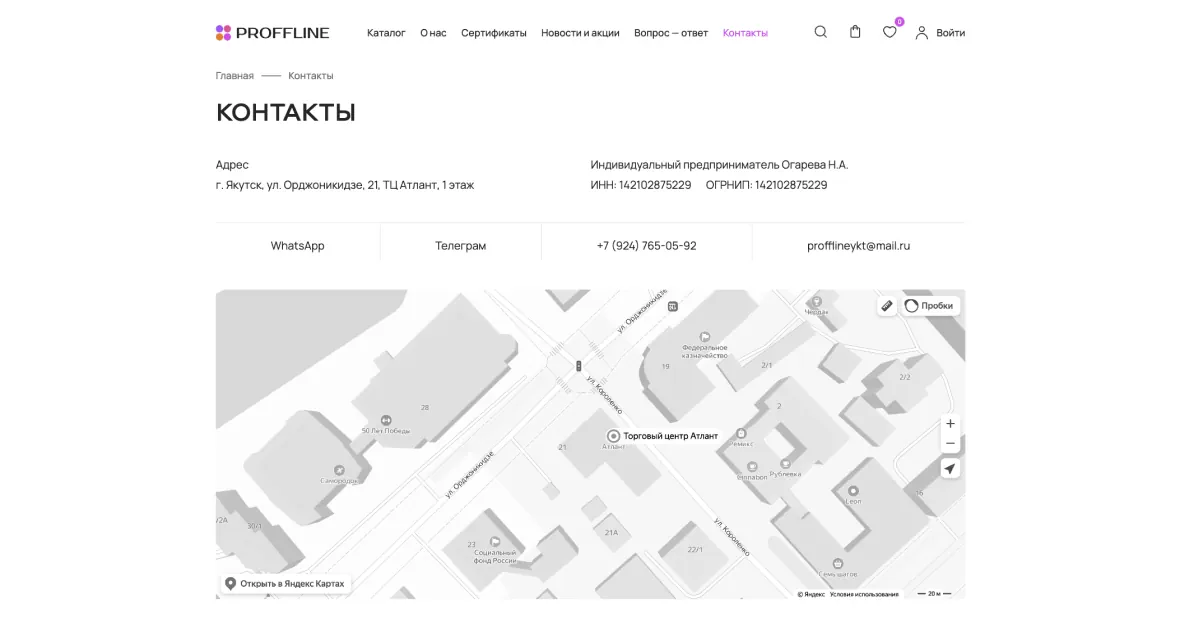Click the © Яндекс map link
Image resolution: width=1180 pixels, height=622 pixels.
(811, 594)
